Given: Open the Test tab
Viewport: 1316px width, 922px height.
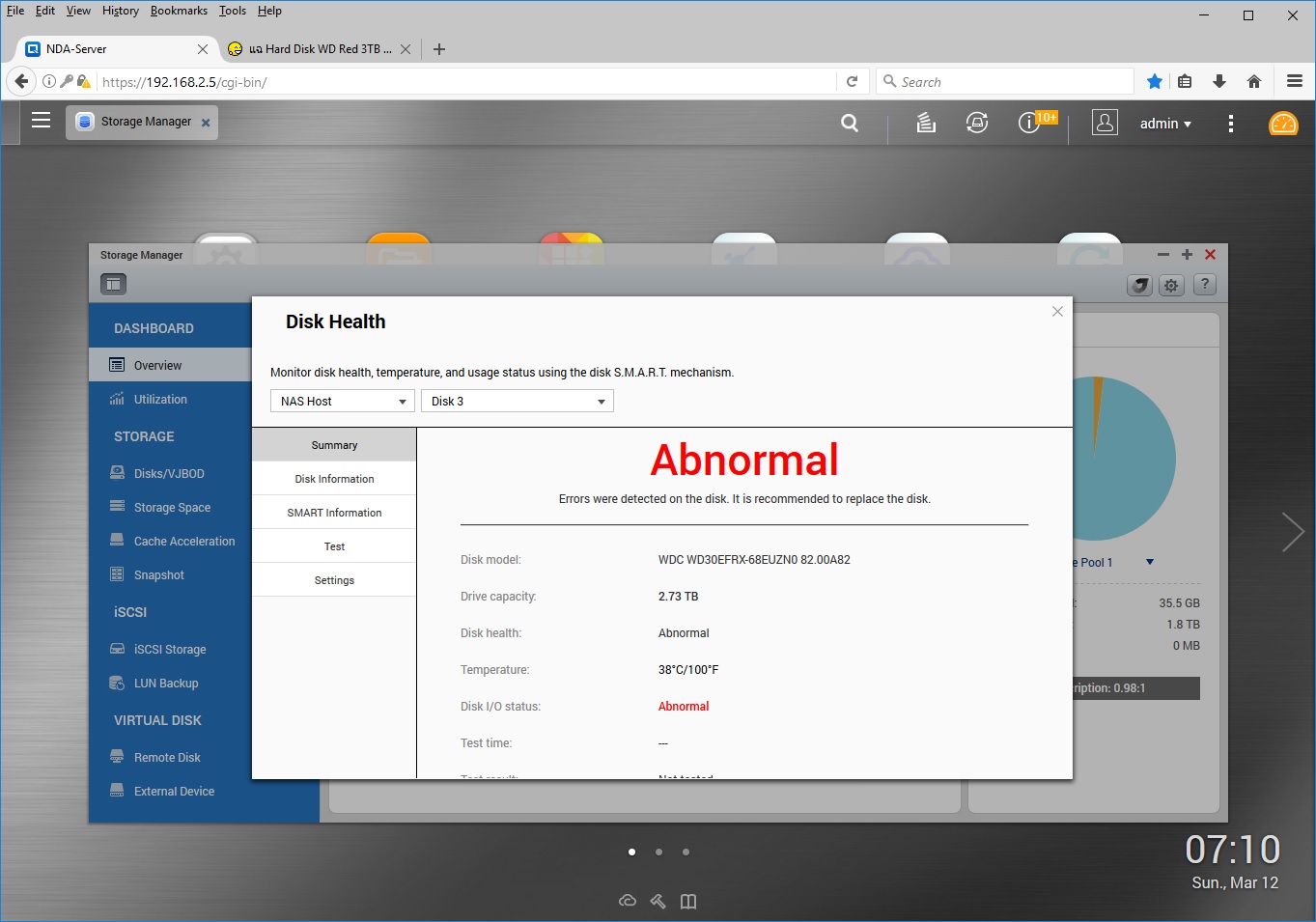Looking at the screenshot, I should point(334,546).
